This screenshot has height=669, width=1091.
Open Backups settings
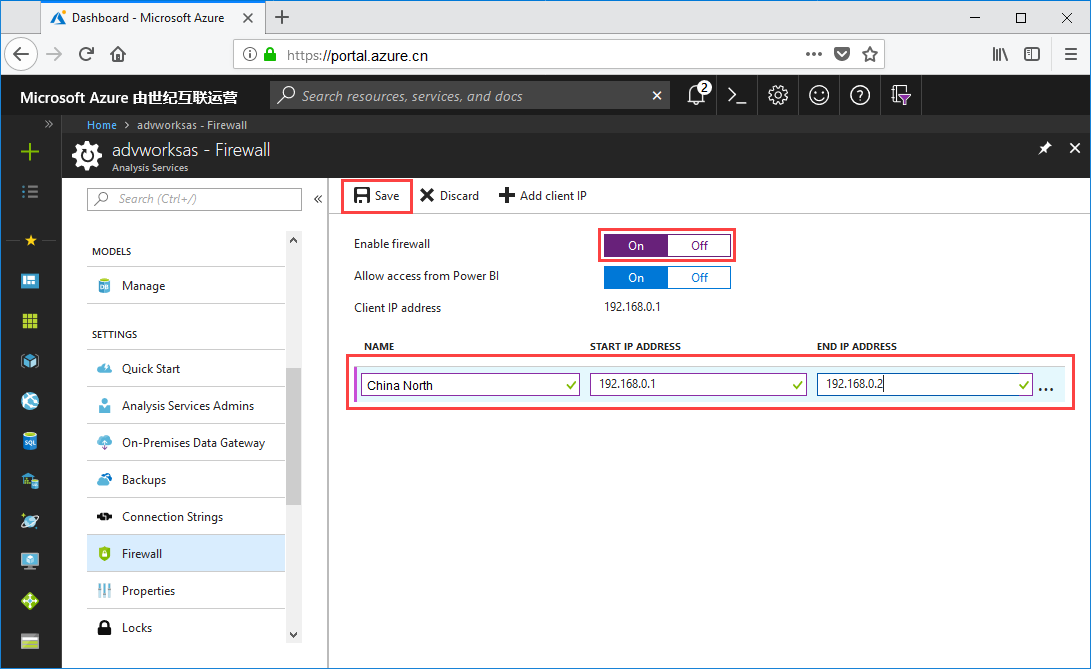[x=186, y=479]
